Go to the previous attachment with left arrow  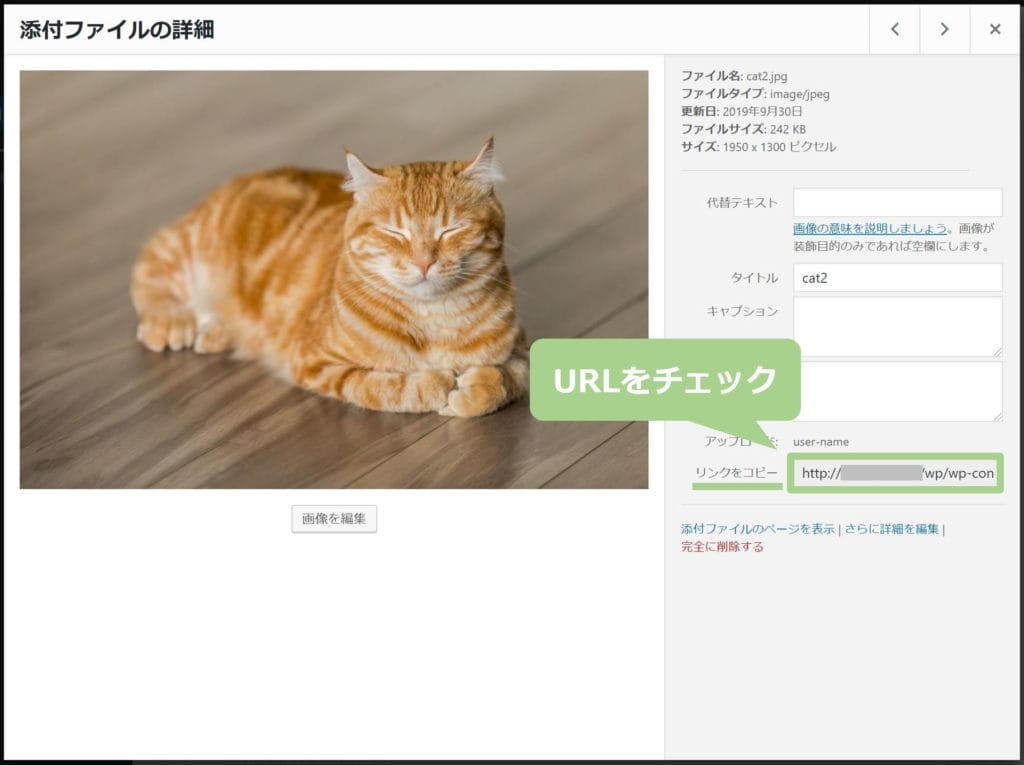point(895,29)
